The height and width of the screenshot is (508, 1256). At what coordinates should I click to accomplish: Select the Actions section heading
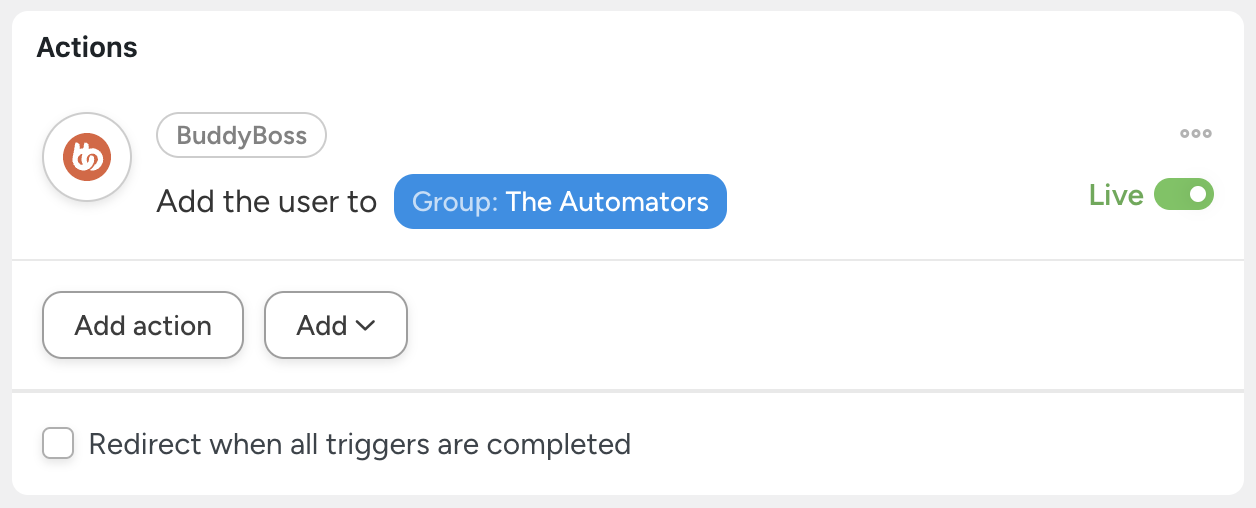(87, 47)
